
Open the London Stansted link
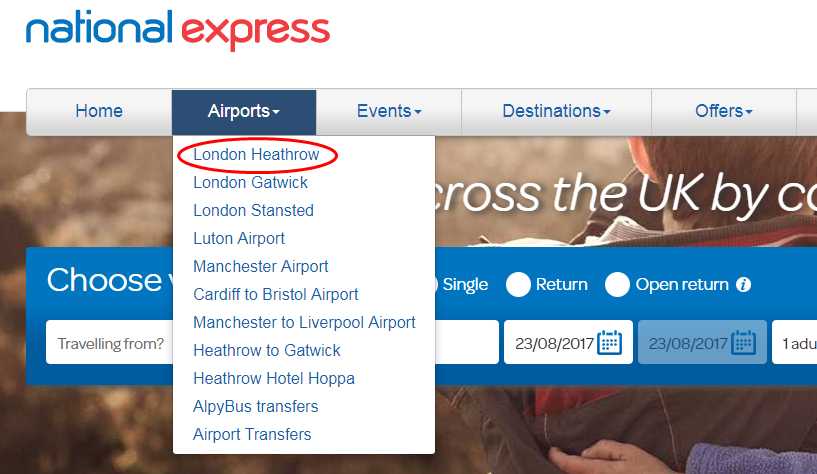tap(253, 210)
